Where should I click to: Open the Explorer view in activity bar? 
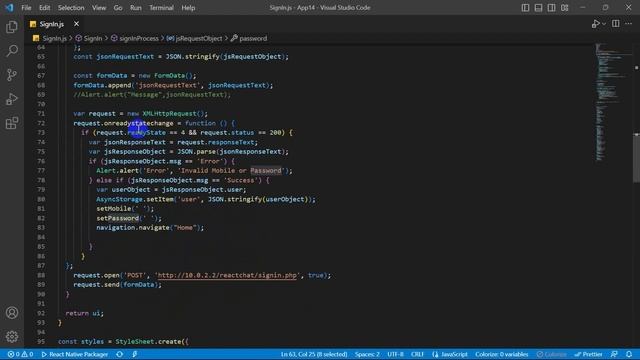12,27
